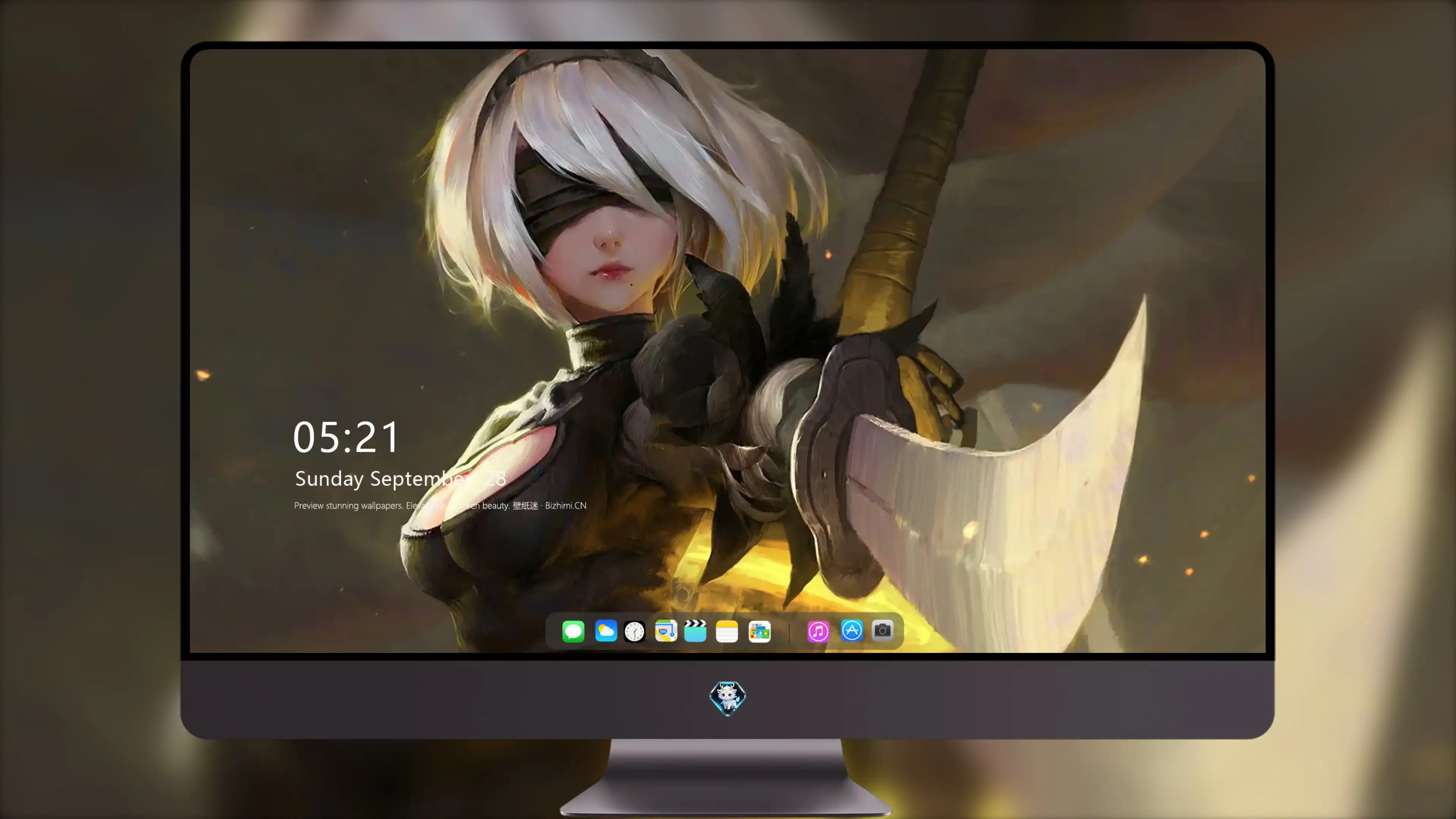Click the dragon mascot logo on the monitor chin

coord(728,698)
